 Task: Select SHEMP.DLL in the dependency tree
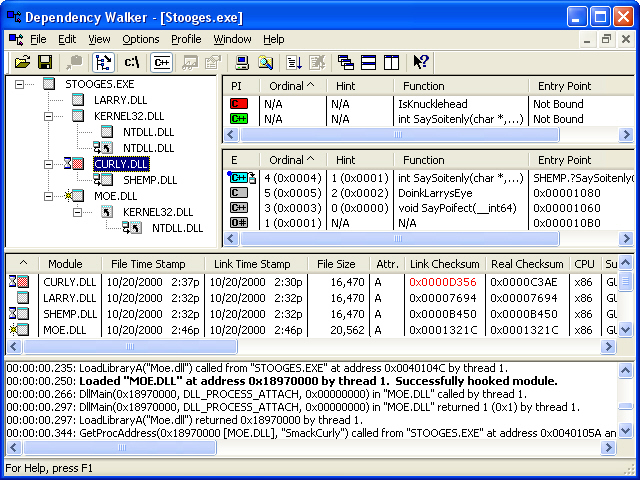pos(150,180)
